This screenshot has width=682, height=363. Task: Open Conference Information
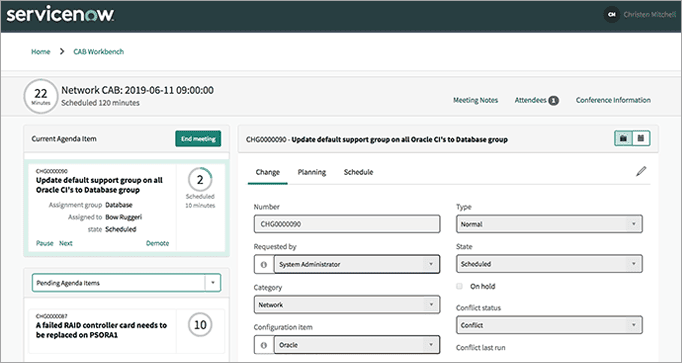point(613,100)
